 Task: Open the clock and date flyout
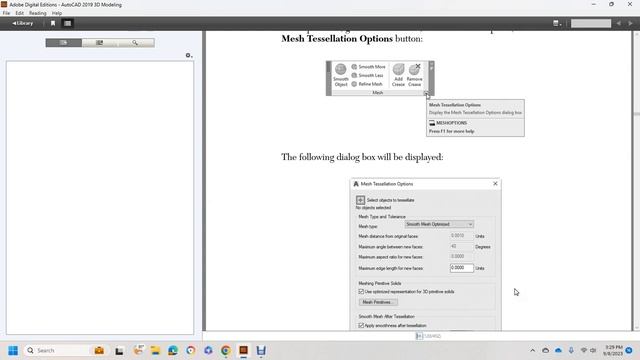(613, 350)
